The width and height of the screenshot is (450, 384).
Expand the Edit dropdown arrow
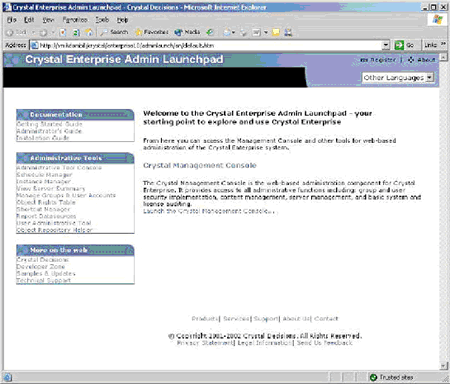[x=266, y=32]
